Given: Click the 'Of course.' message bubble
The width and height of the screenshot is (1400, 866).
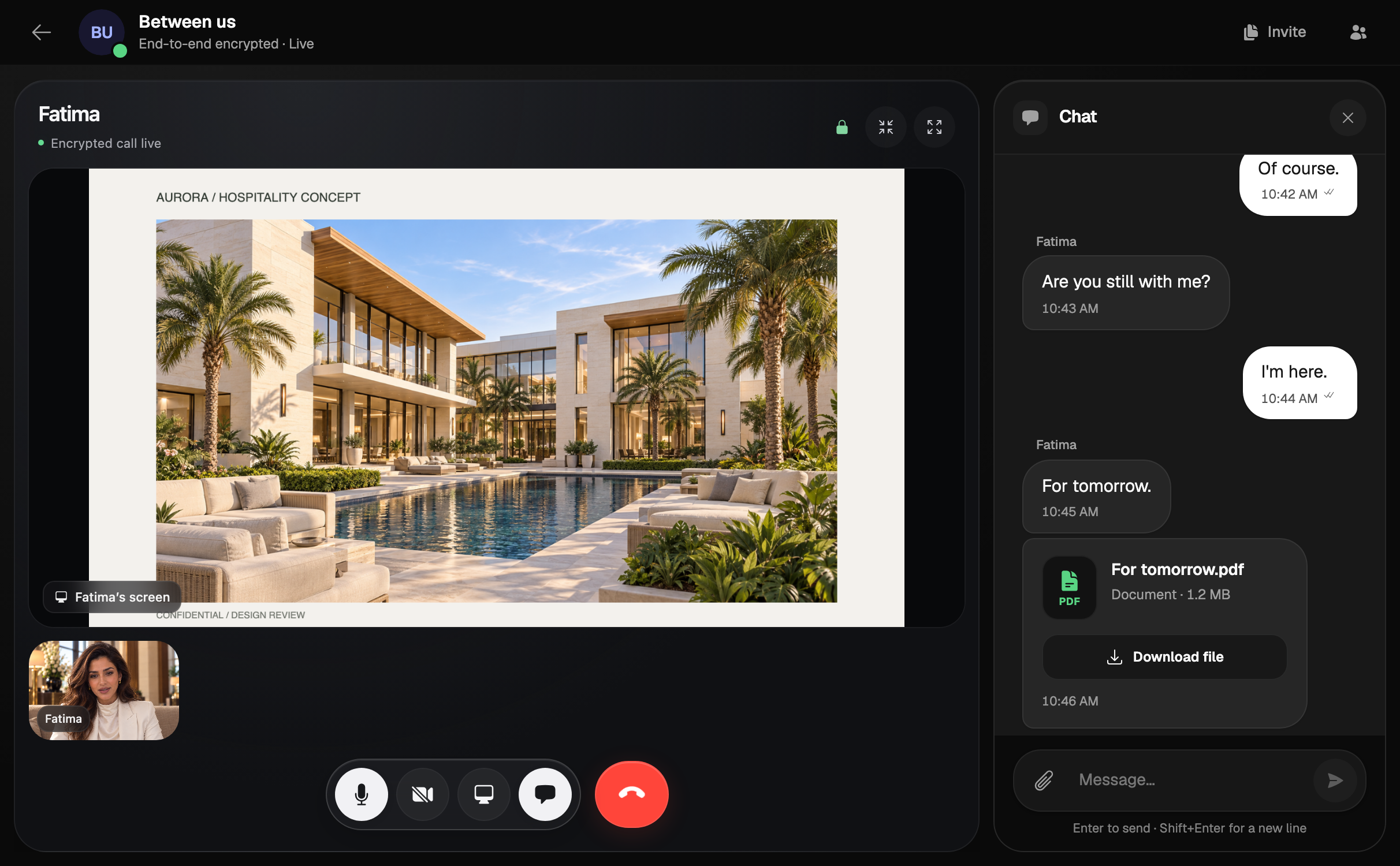Looking at the screenshot, I should pyautogui.click(x=1298, y=185).
